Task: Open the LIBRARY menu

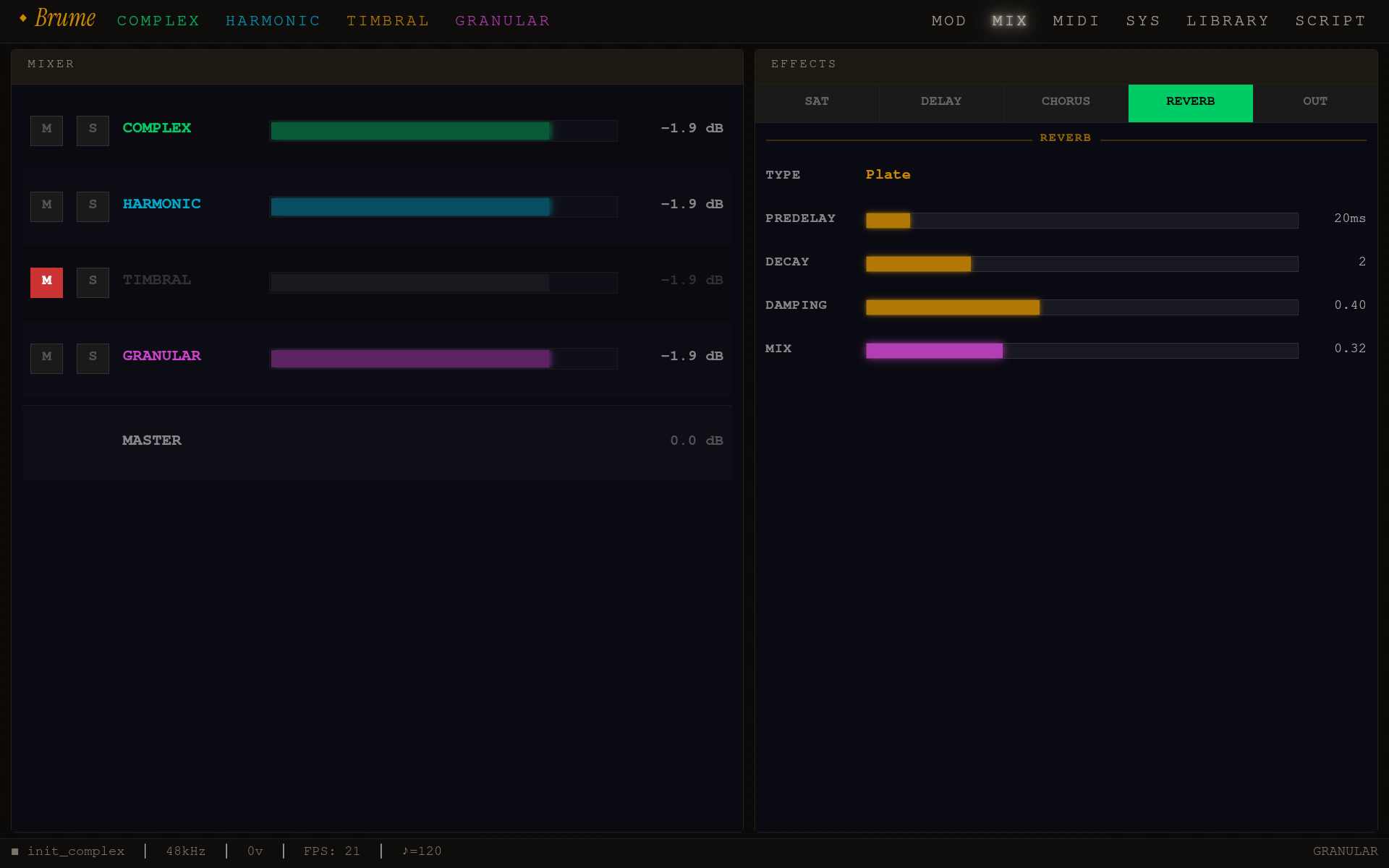Action: tap(1228, 20)
